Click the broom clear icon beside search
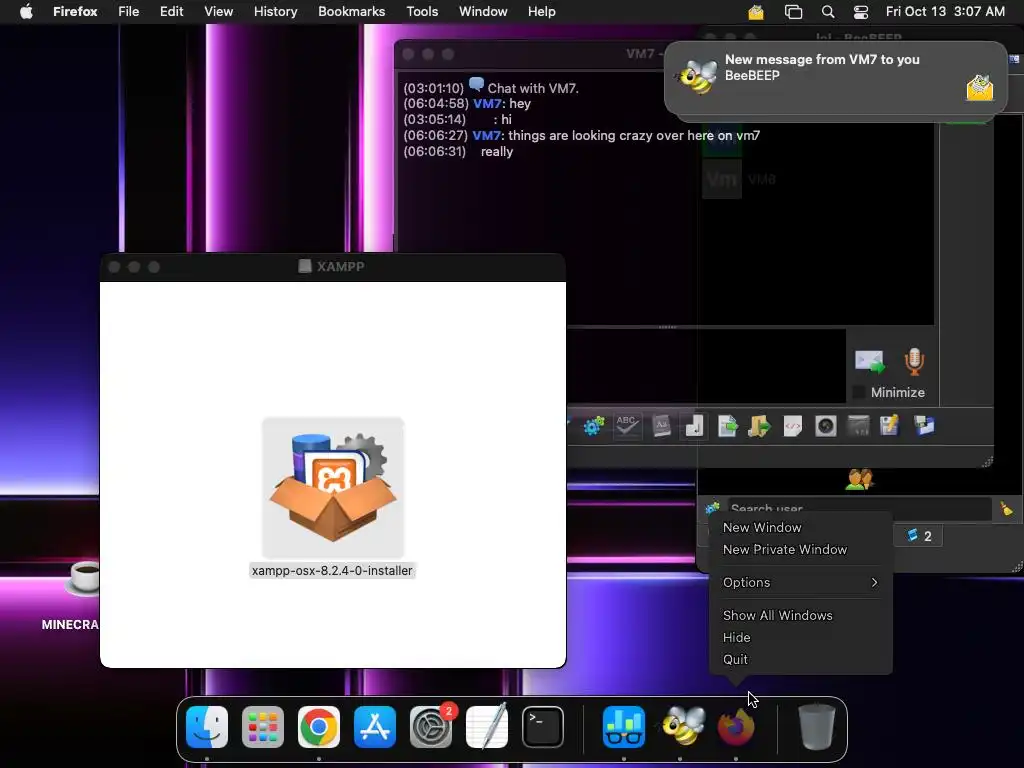Image resolution: width=1024 pixels, height=768 pixels. (1006, 508)
